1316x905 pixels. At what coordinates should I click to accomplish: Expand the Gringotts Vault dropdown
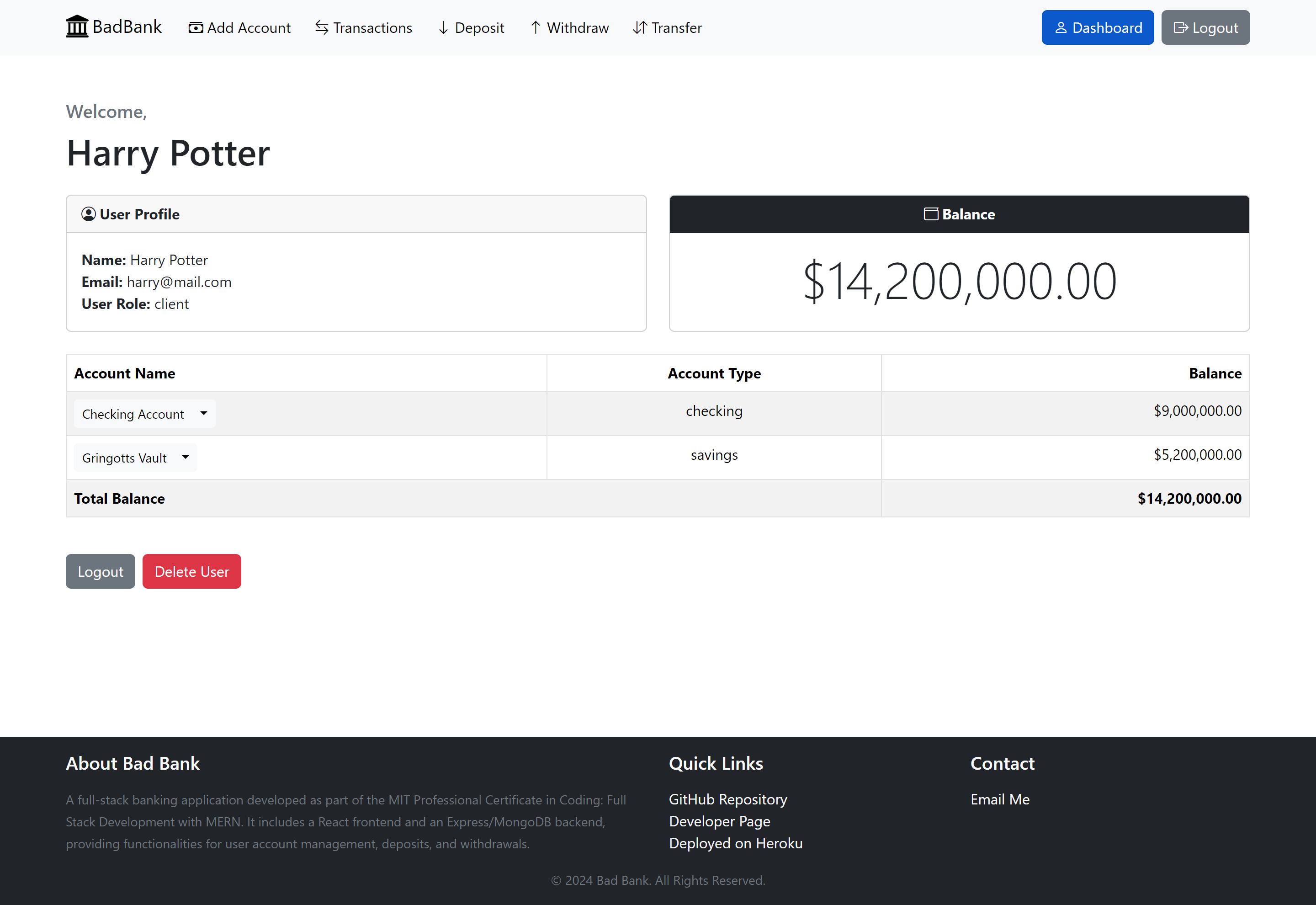pyautogui.click(x=135, y=458)
